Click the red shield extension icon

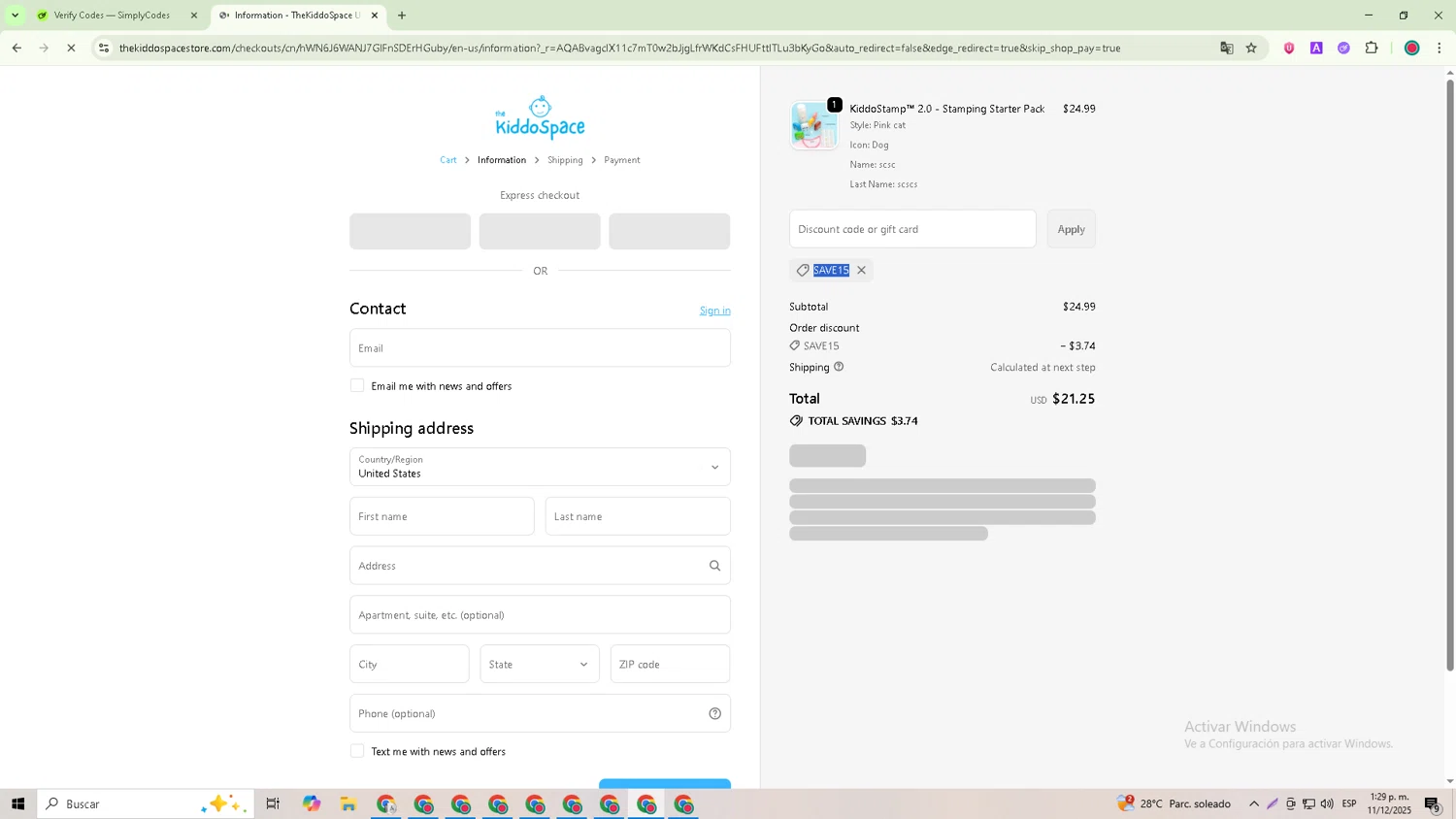tap(1289, 48)
